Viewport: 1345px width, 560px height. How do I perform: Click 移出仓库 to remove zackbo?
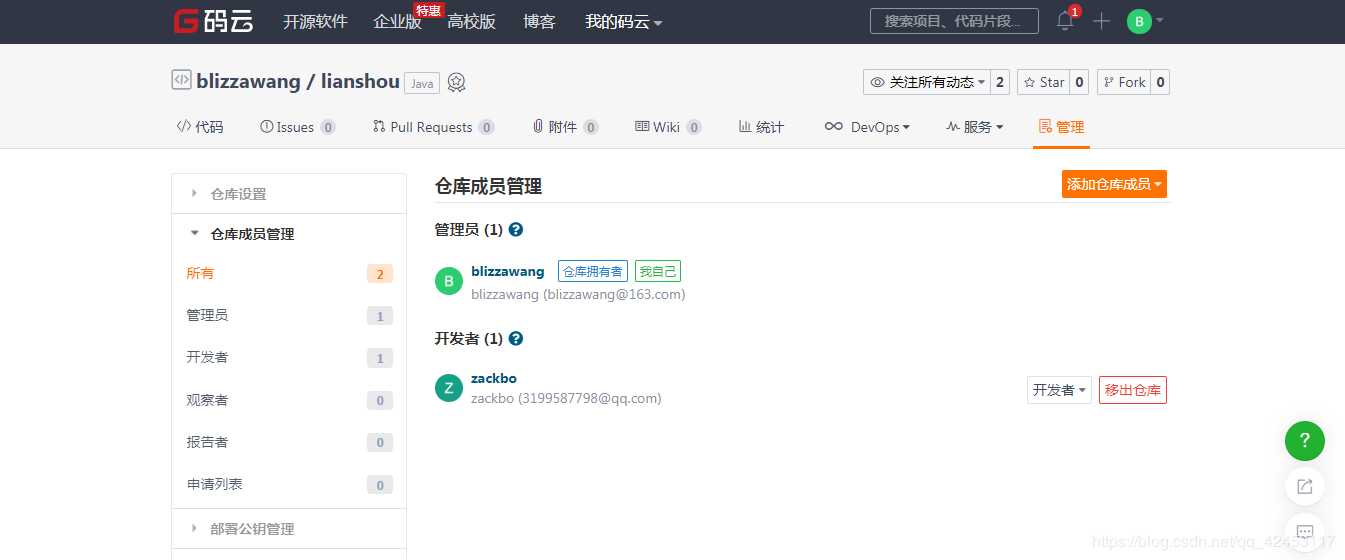[x=1133, y=390]
